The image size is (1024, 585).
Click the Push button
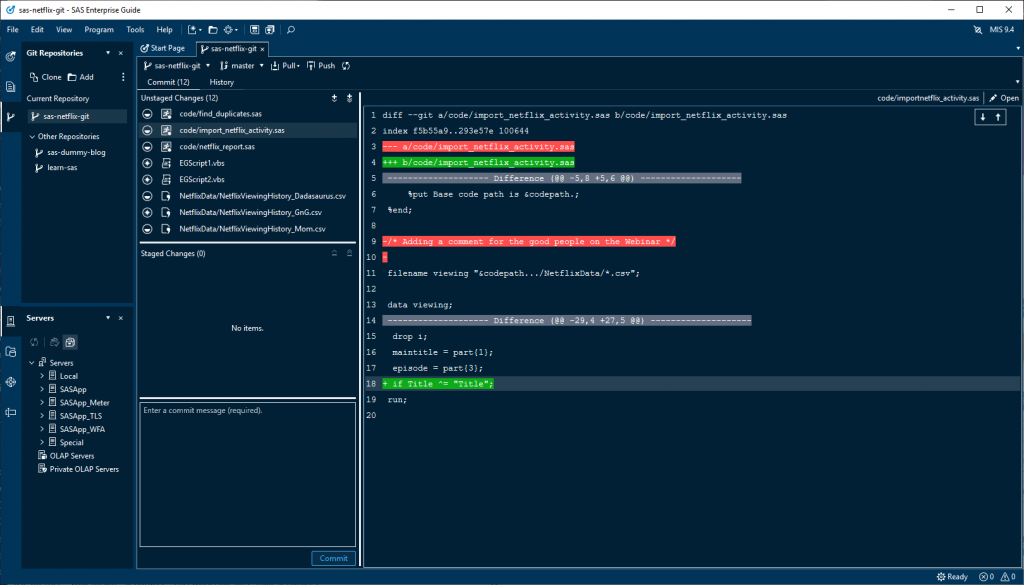[321, 65]
